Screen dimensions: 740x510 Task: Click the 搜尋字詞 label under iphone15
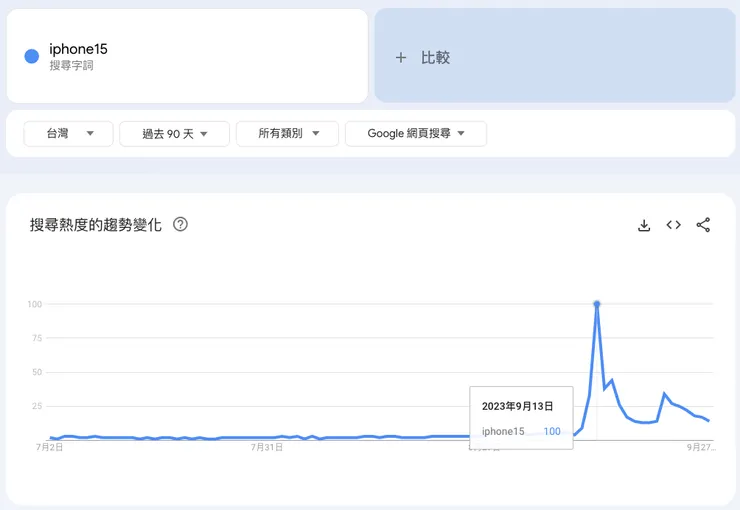click(x=71, y=66)
